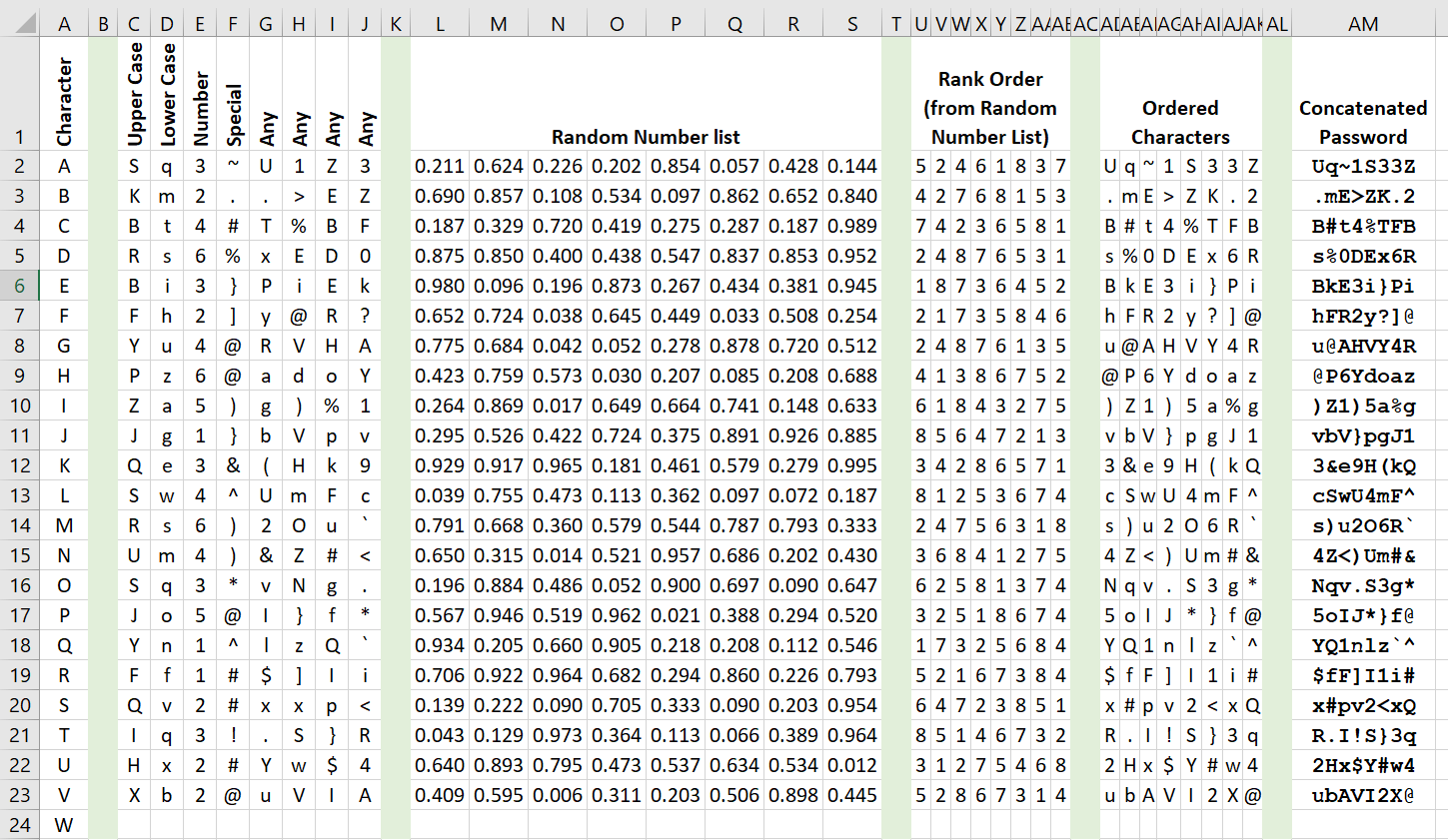Screen dimensions: 1448x840
Task: Select random number cell 0.891
Action: (734, 435)
